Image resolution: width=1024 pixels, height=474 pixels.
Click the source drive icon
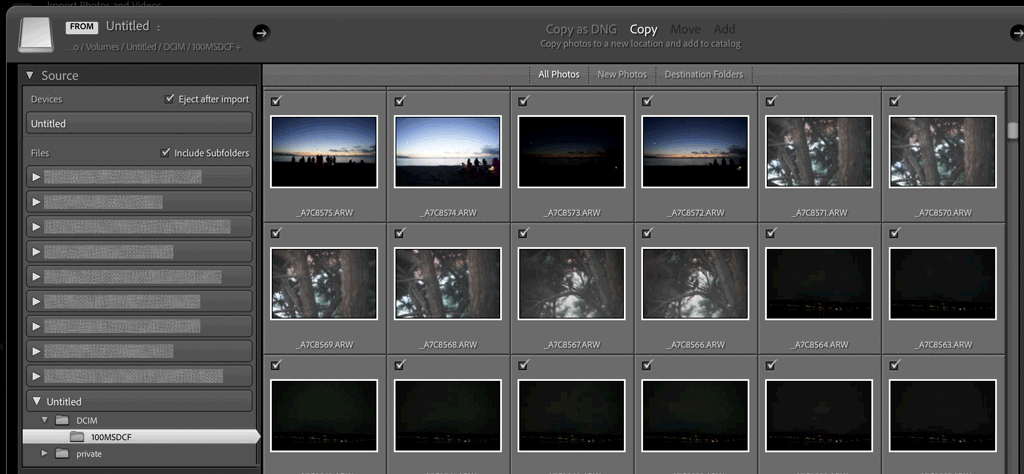pos(36,35)
